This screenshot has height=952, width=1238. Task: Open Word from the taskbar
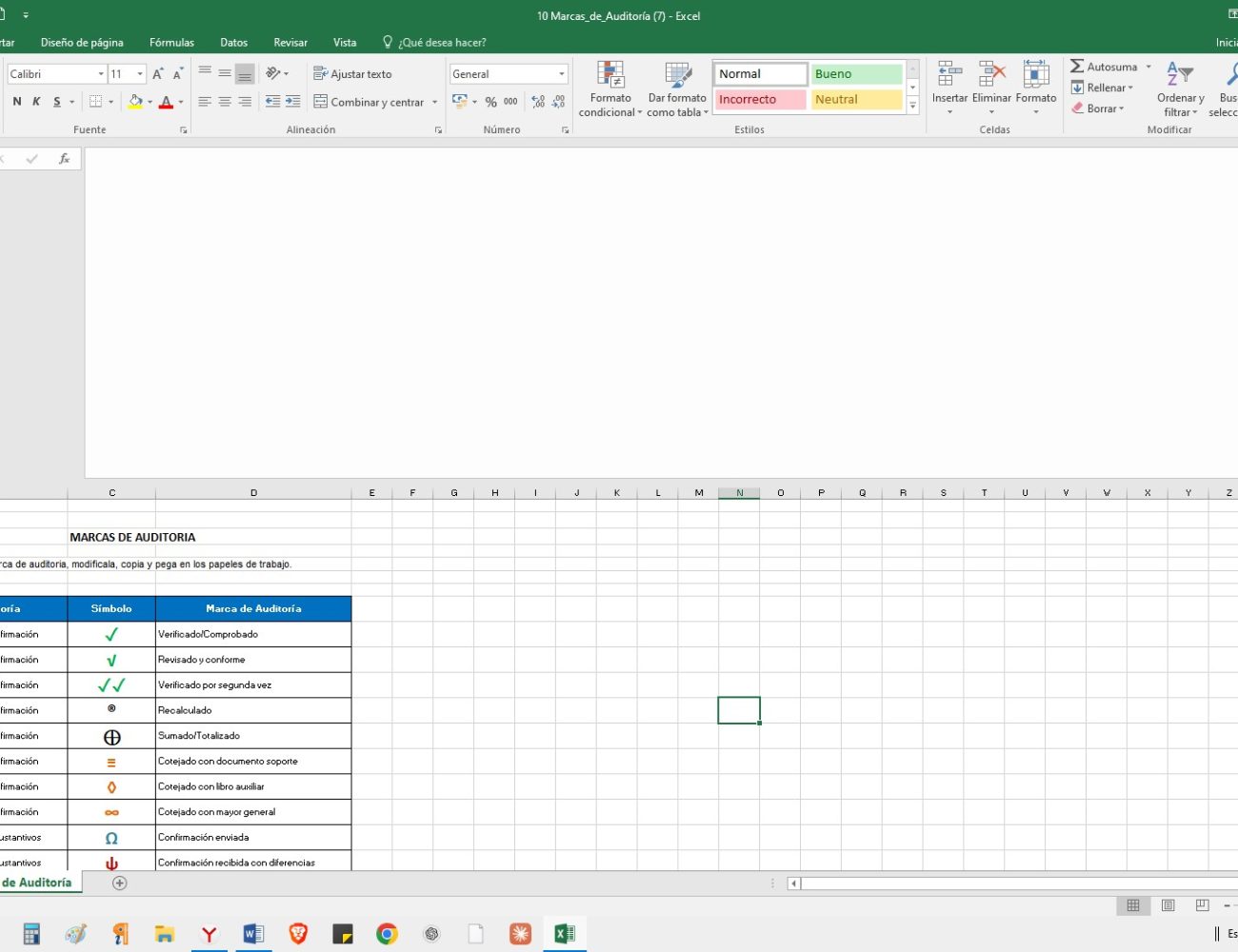point(253,934)
